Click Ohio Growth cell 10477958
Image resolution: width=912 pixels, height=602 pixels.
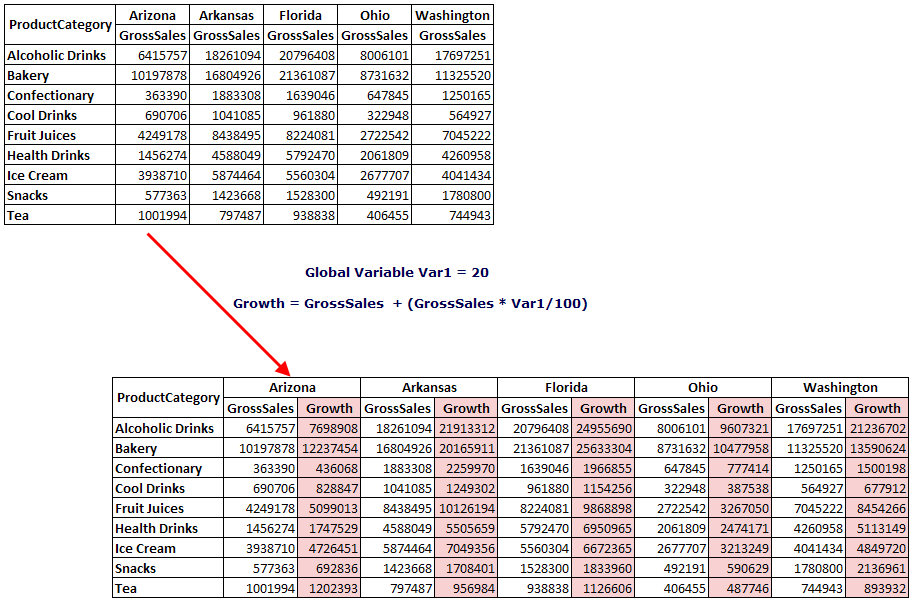740,448
